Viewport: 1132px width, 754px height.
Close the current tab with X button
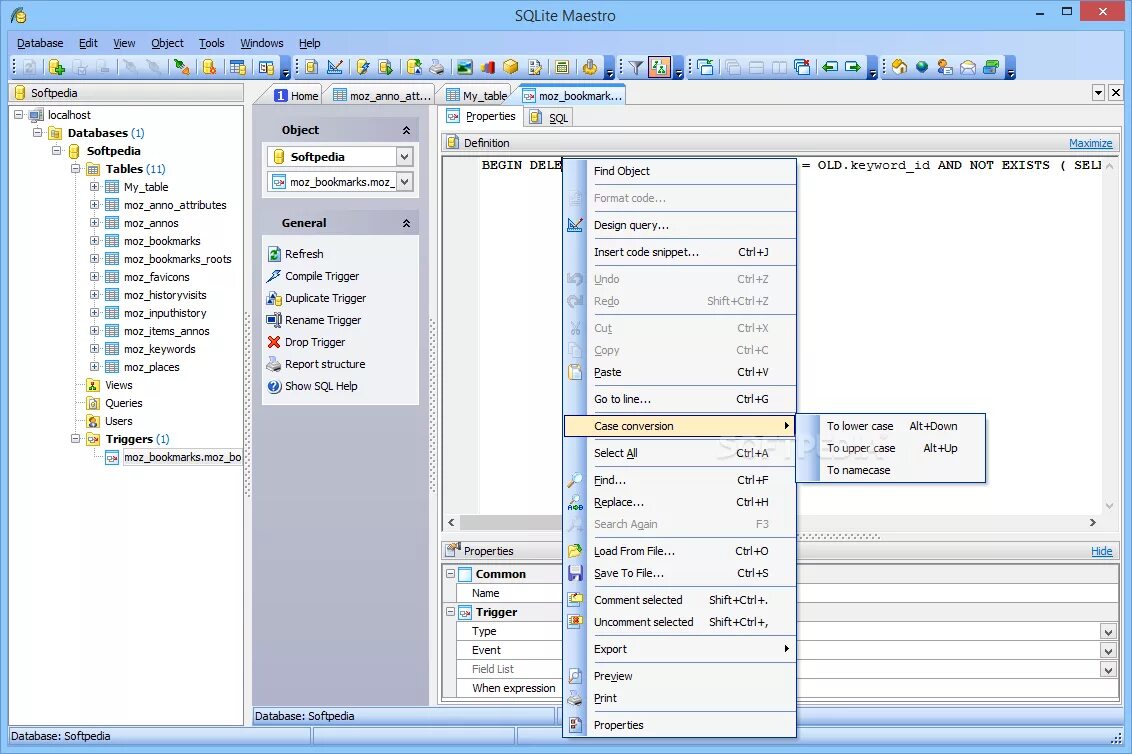1115,92
